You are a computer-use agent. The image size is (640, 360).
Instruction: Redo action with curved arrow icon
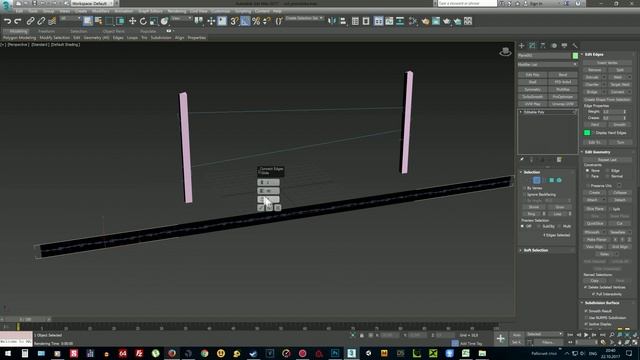coord(18,21)
